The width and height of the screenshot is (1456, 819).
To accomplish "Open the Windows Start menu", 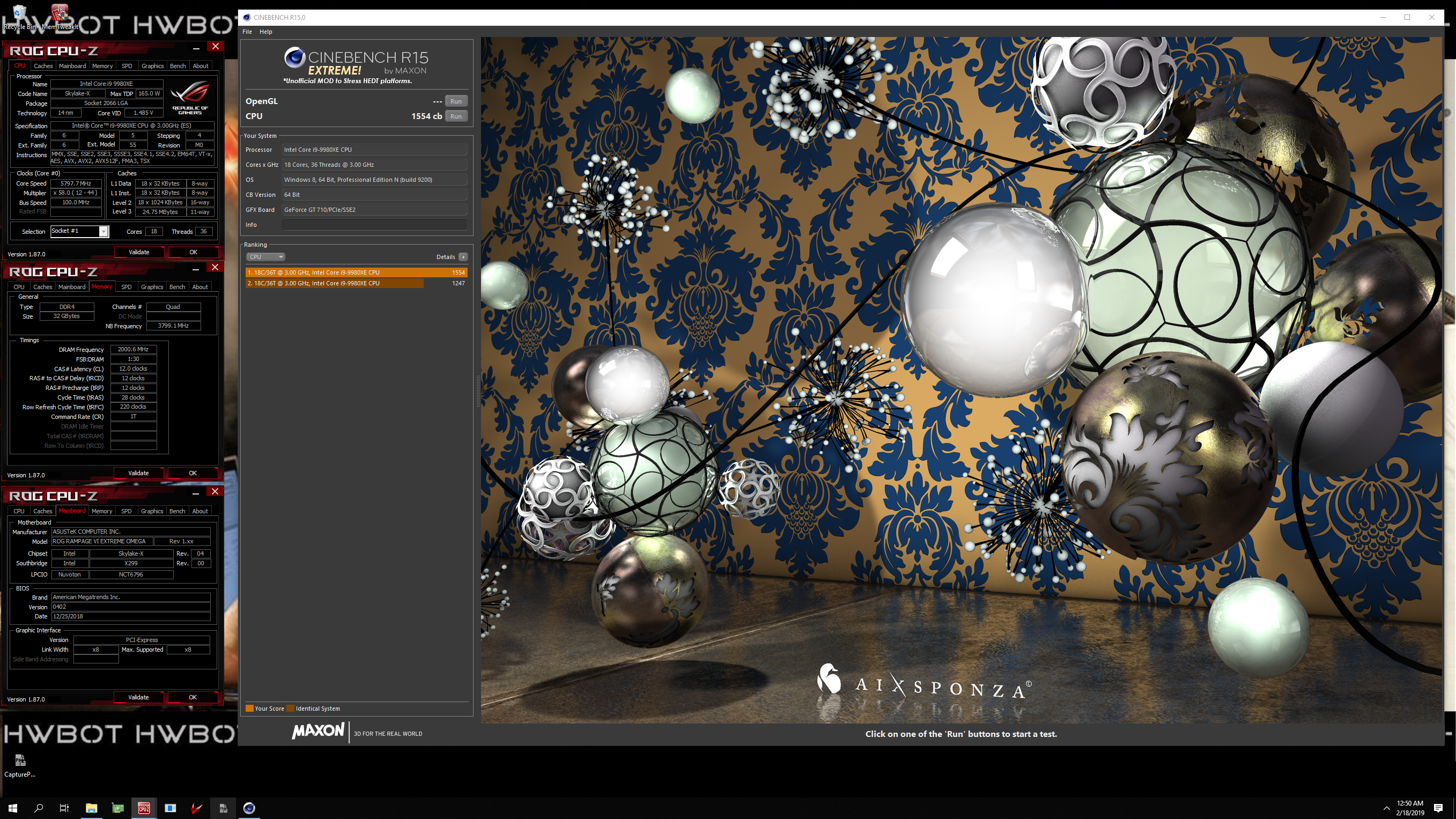I will point(12,808).
